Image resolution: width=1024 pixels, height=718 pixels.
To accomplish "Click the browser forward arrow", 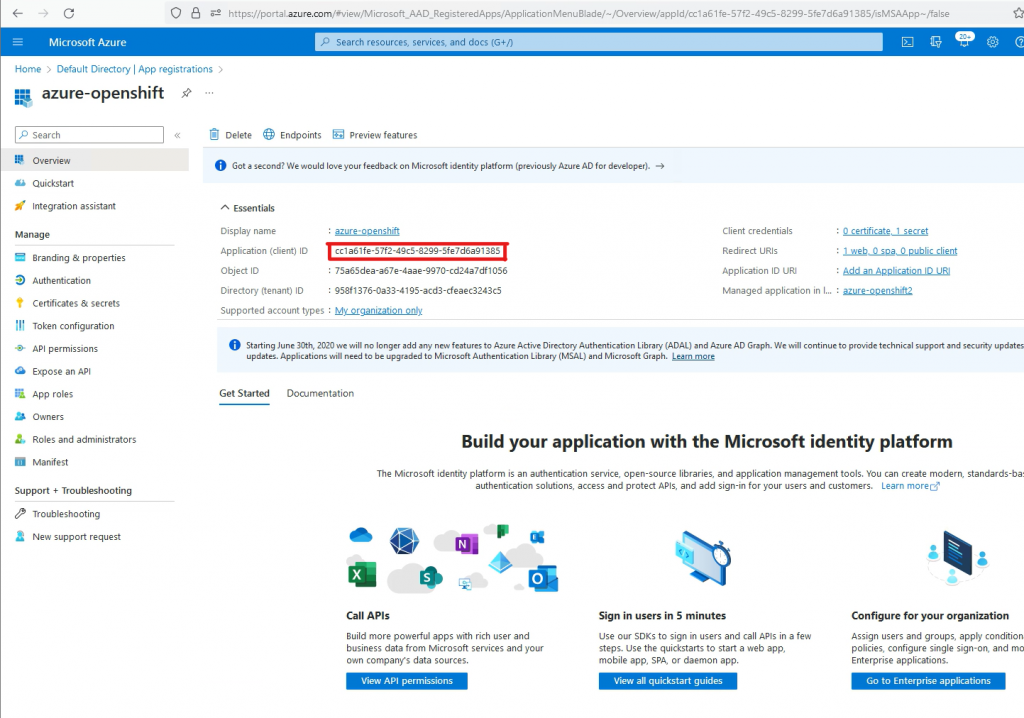I will click(43, 13).
